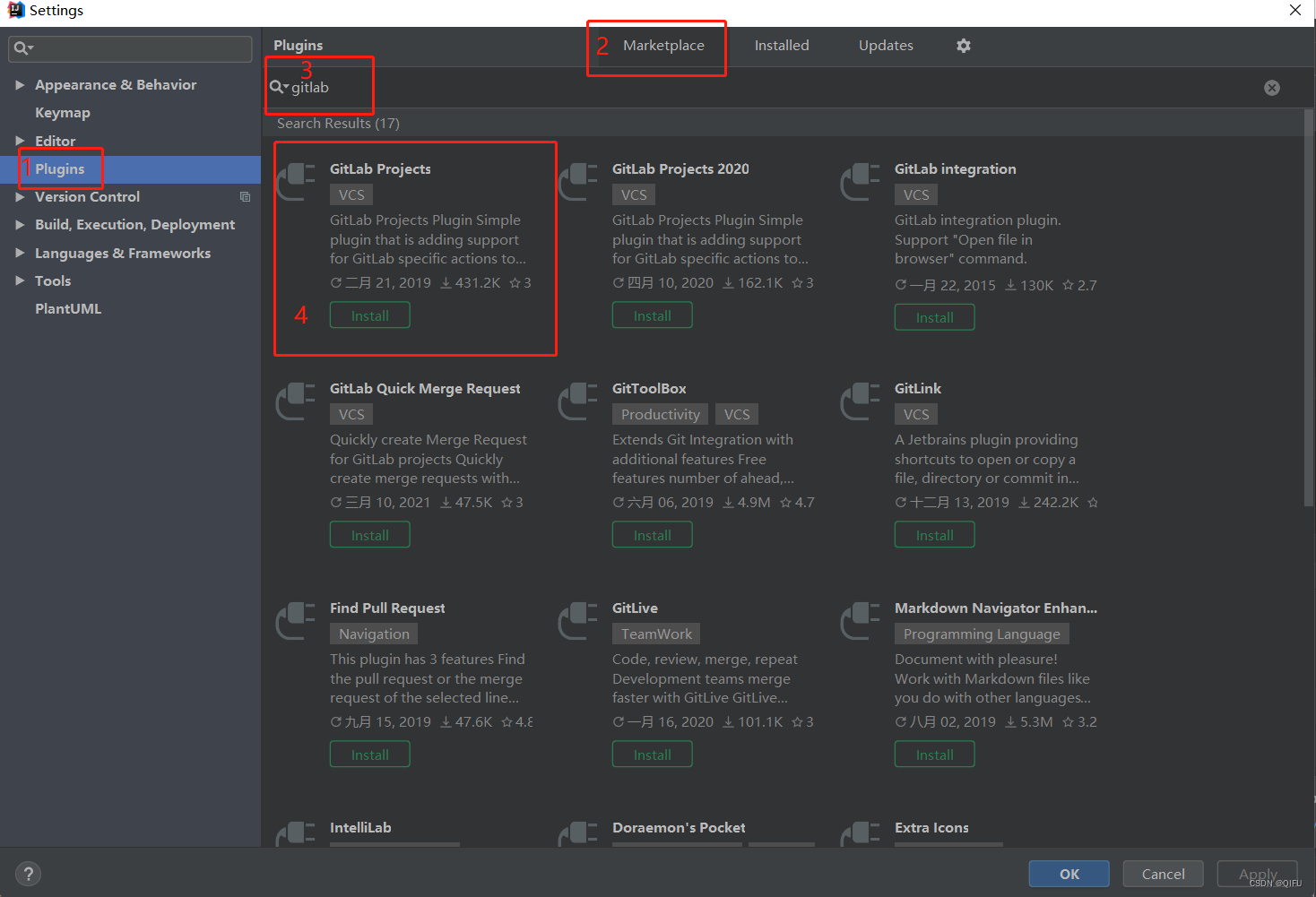
Task: Open GitLive plugin title
Action: tap(635, 608)
